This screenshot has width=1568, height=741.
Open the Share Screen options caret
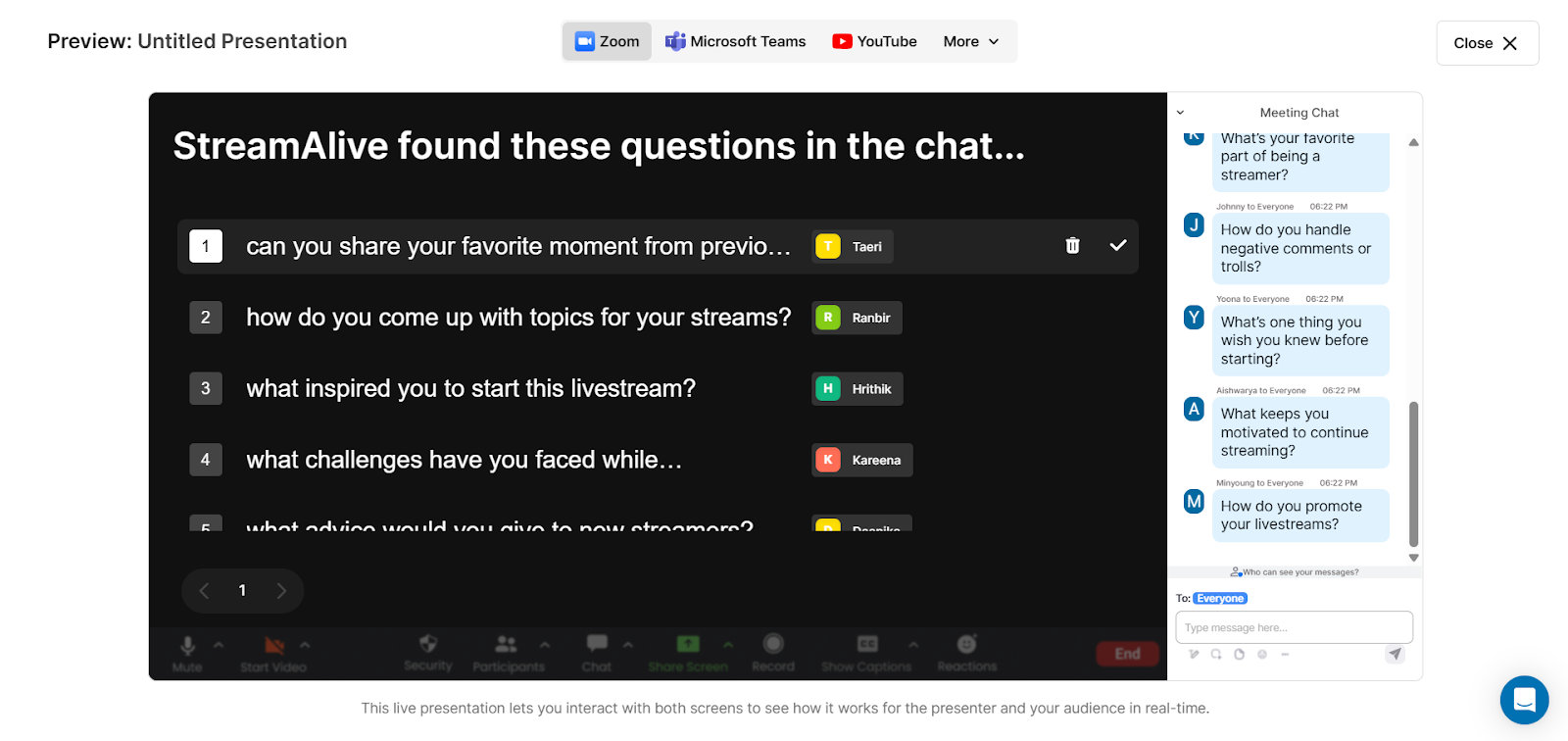pyautogui.click(x=728, y=644)
